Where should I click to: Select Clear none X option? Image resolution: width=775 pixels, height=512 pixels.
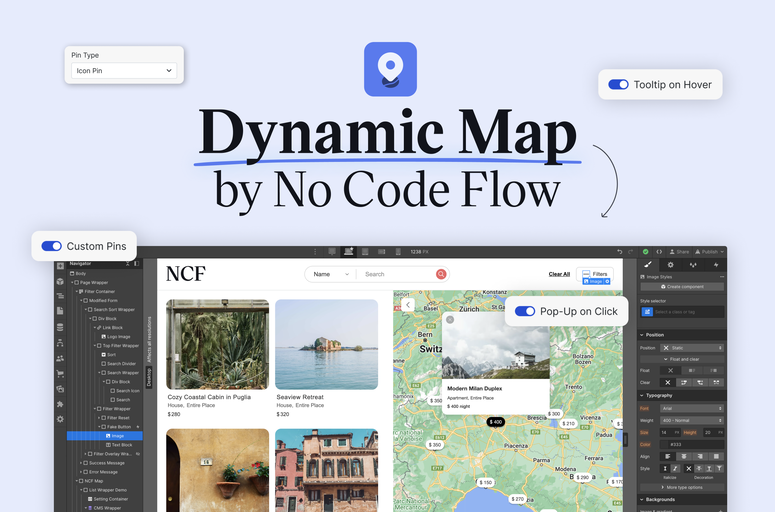[667, 383]
